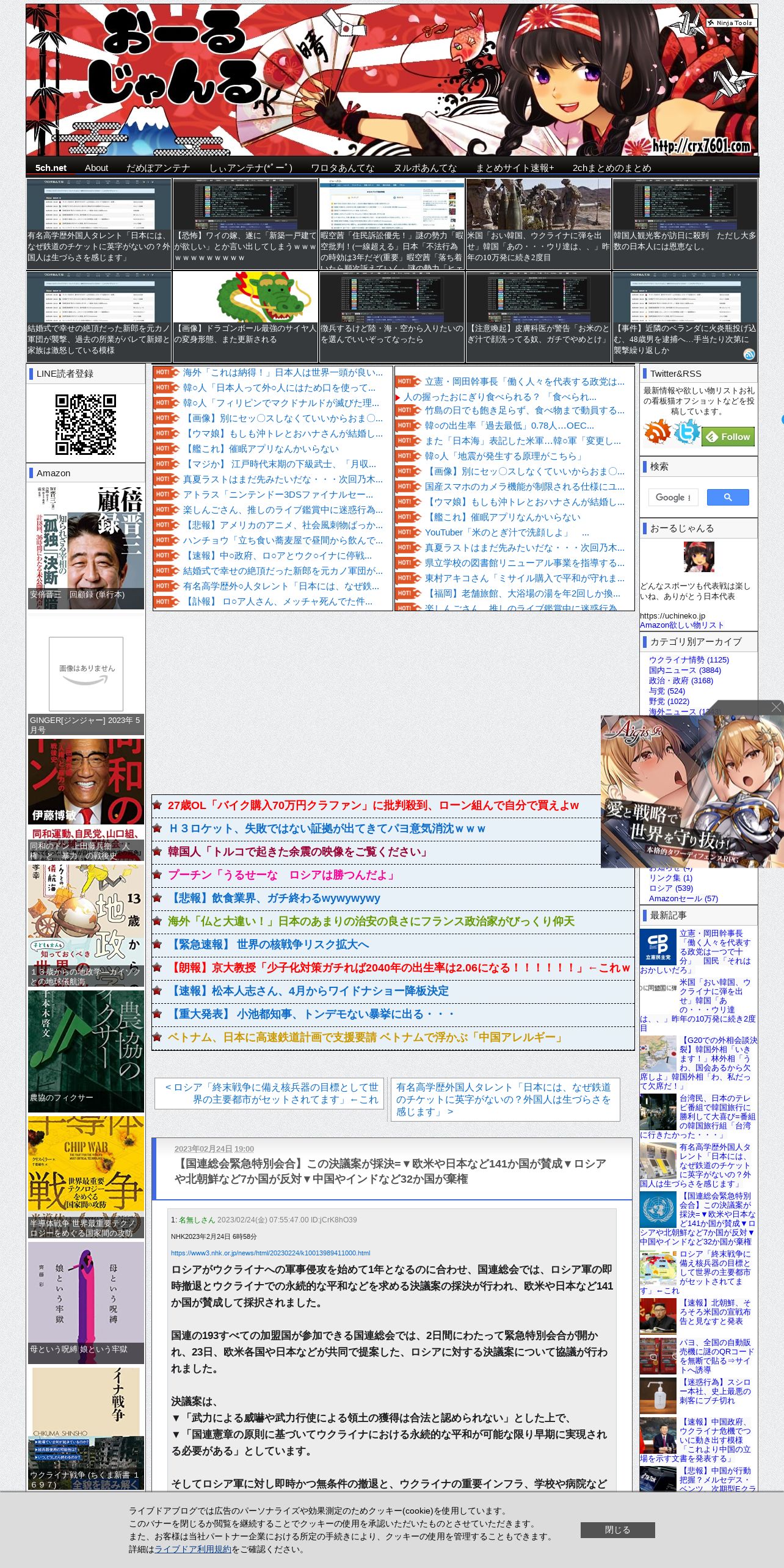Open 【速報】松本人志さん、4月からワイドナショー降板 headline
Screen dimensions: 784x1568
(x=308, y=991)
